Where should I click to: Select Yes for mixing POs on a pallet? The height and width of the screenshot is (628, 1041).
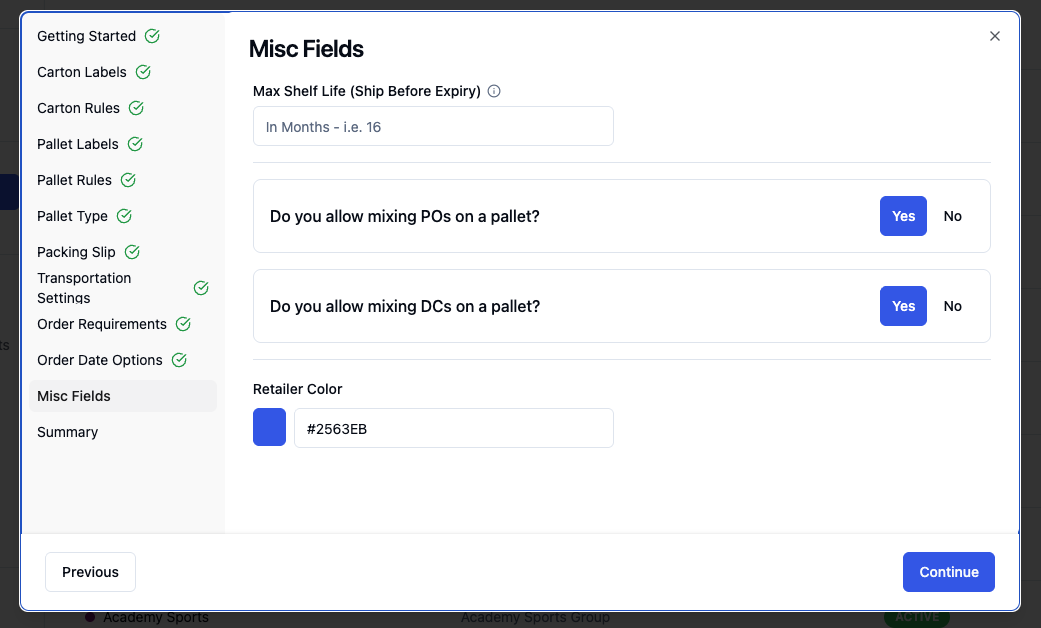[903, 216]
